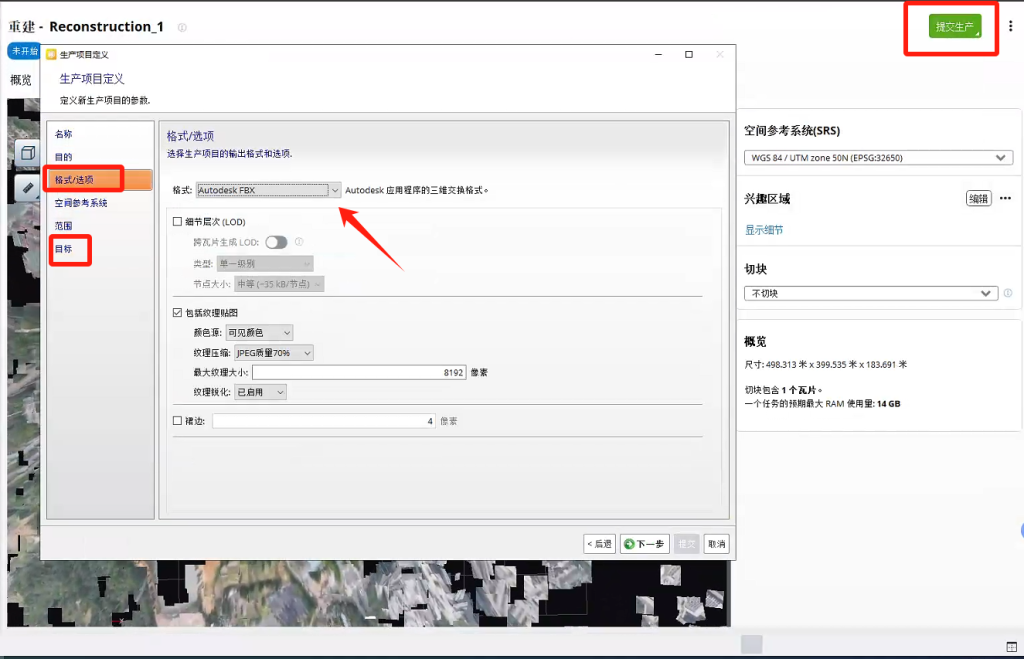Click the info icon beside 切块 dropdown

pyautogui.click(x=1008, y=293)
